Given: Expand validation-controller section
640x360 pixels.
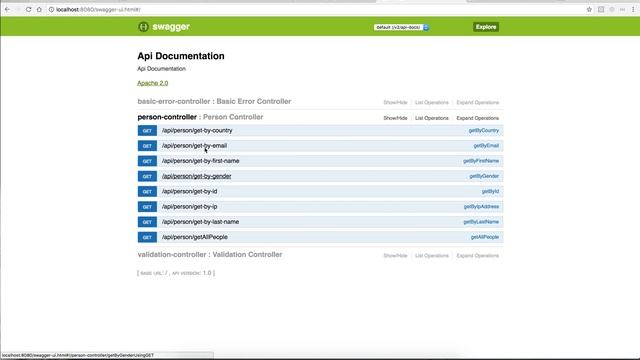Looking at the screenshot, I should pyautogui.click(x=210, y=255).
